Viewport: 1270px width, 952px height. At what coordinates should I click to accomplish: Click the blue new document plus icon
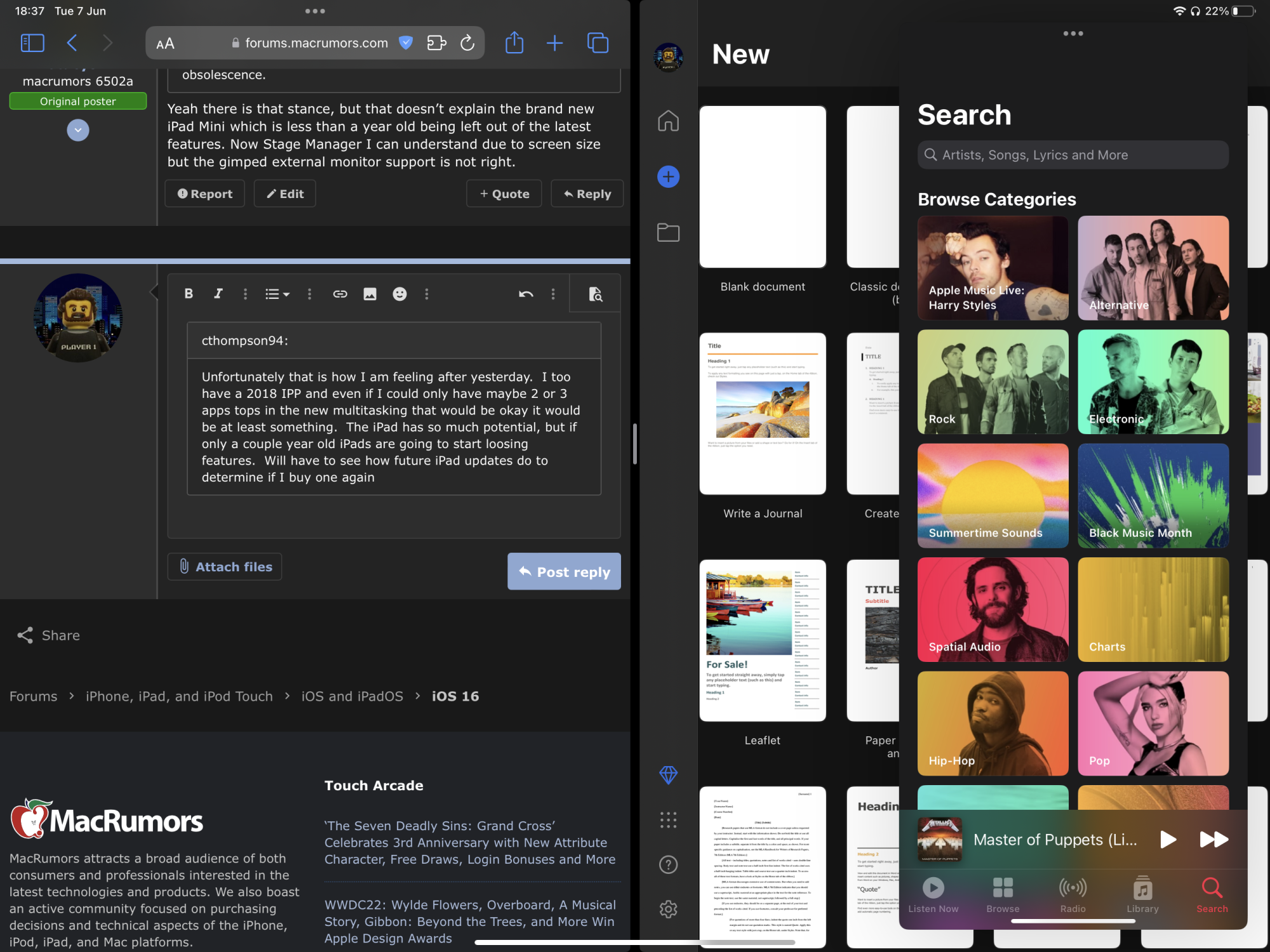pyautogui.click(x=668, y=176)
